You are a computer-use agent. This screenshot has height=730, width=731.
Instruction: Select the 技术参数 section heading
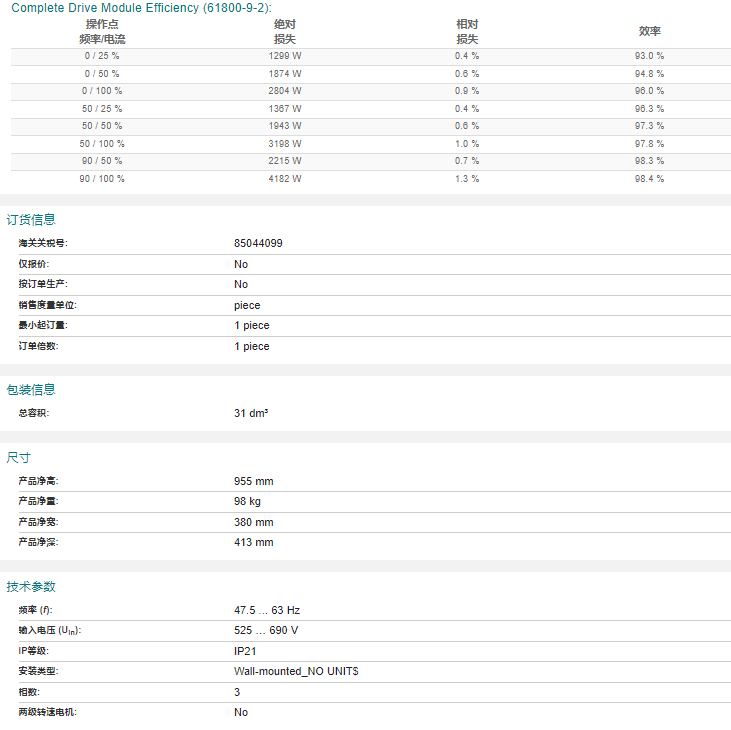pyautogui.click(x=31, y=586)
